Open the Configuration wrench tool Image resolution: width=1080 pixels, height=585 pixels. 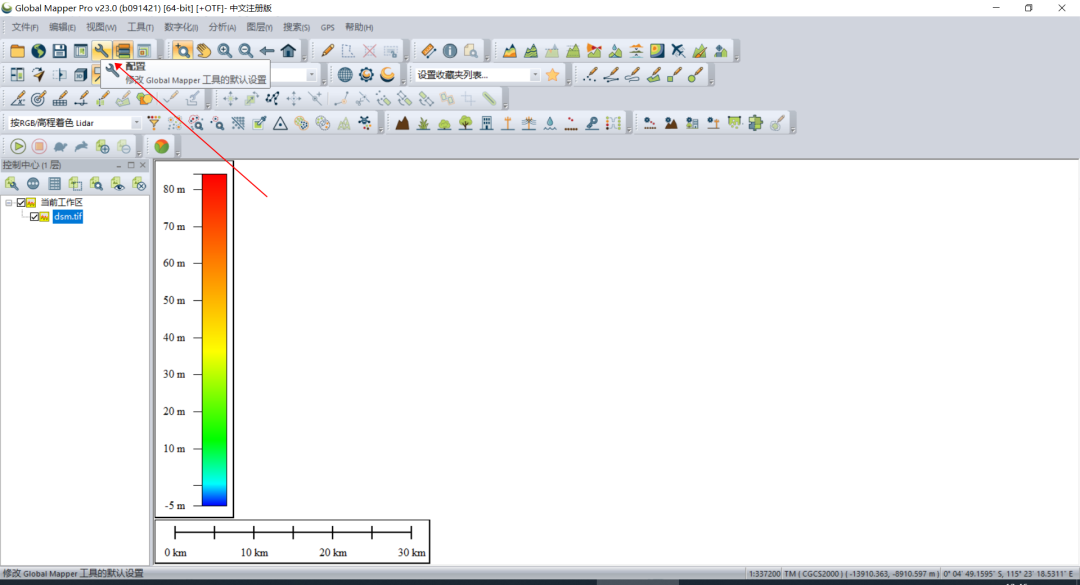click(x=101, y=50)
